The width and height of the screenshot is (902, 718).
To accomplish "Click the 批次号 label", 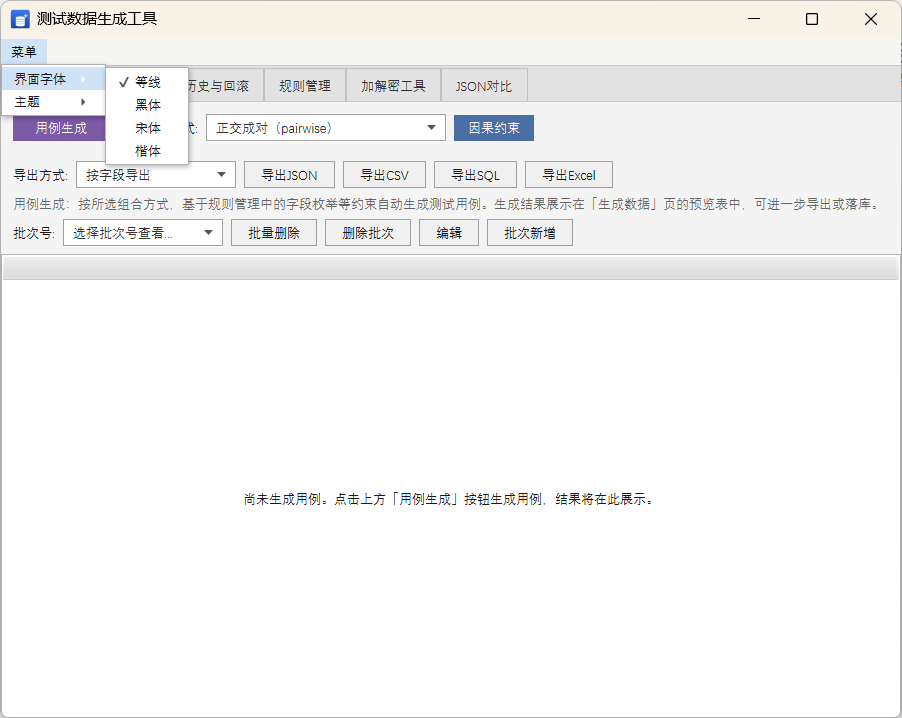I will (x=34, y=233).
